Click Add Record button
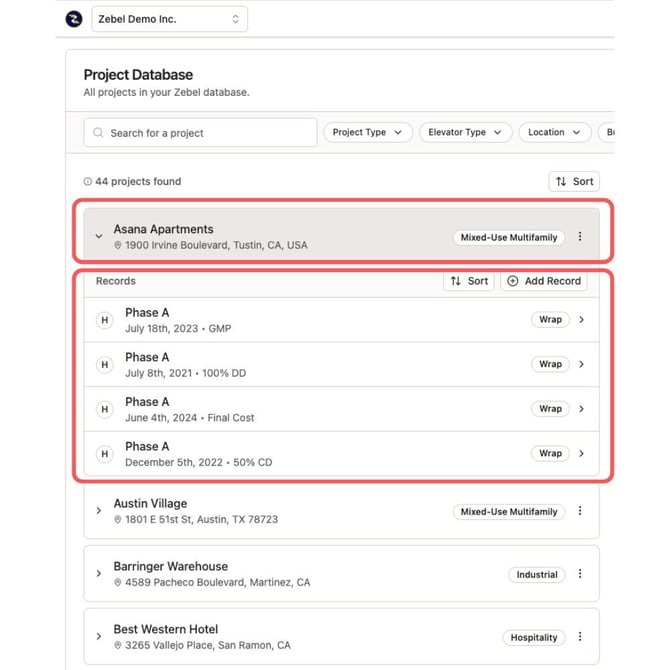This screenshot has height=670, width=670. pyautogui.click(x=543, y=281)
